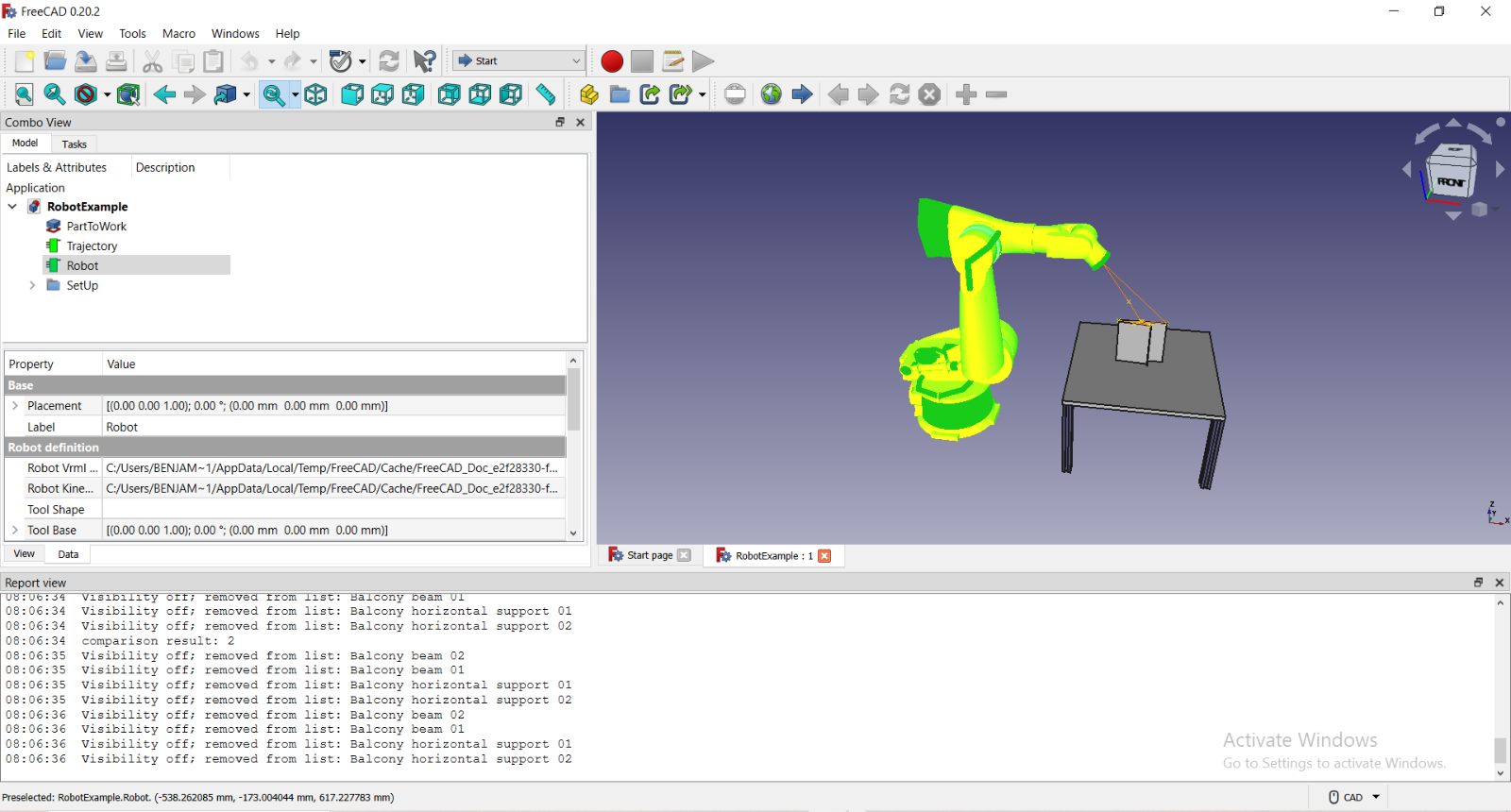Open the web browser globe icon
Viewport: 1511px width, 812px height.
click(x=772, y=94)
